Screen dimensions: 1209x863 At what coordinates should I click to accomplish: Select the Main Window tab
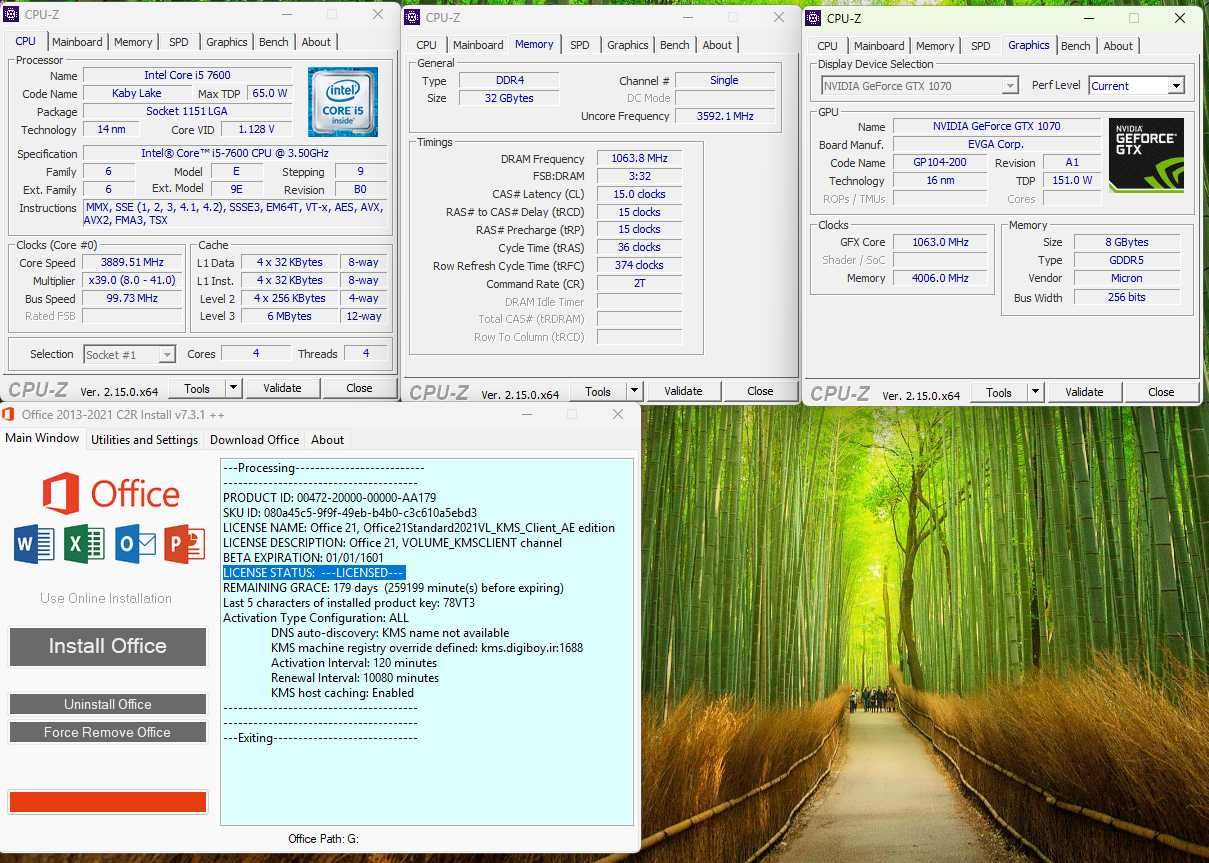click(42, 438)
